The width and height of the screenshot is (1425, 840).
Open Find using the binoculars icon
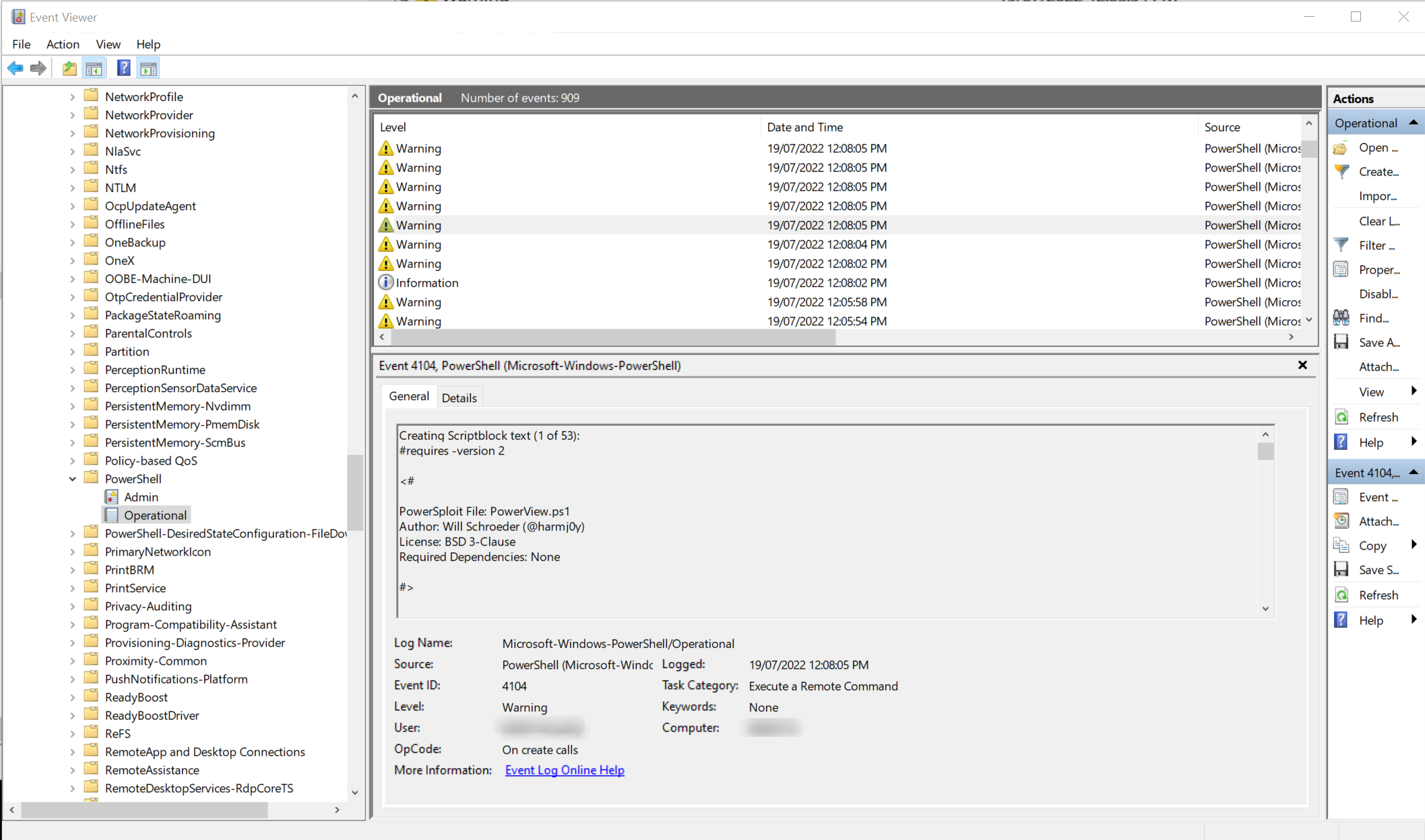1341,317
